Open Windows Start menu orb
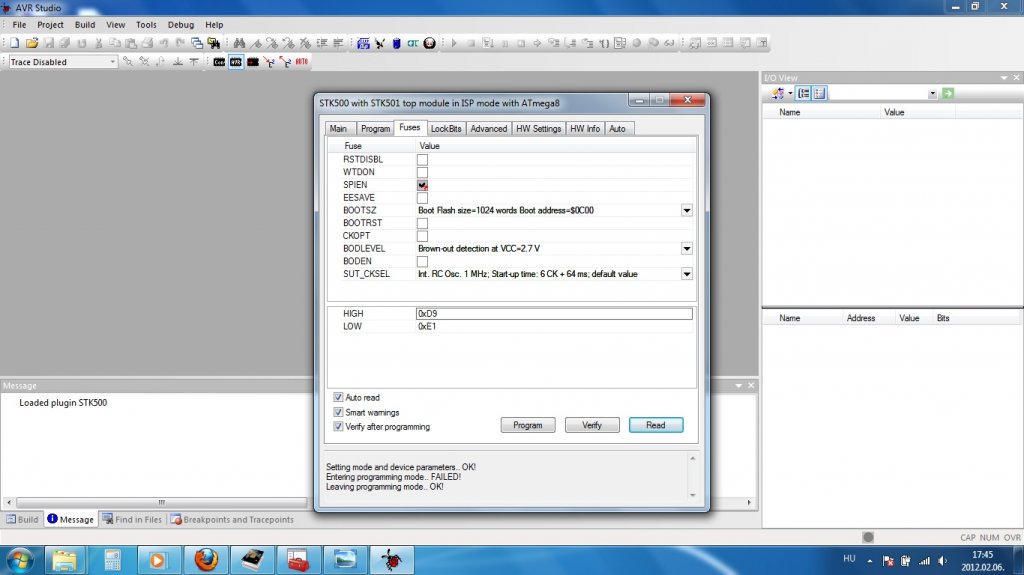This screenshot has width=1024, height=575. coord(19,560)
